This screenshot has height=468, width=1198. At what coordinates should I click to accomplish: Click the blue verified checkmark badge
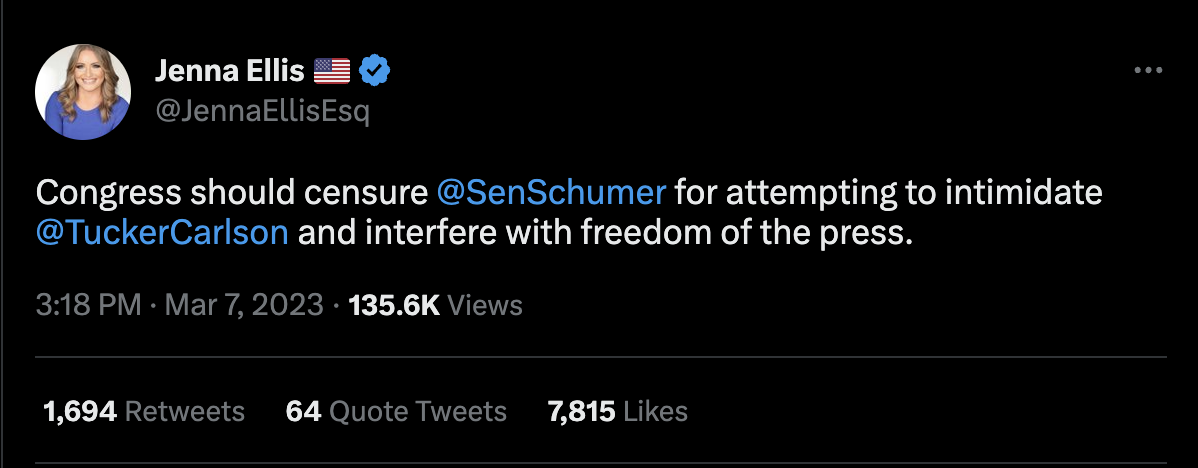(x=375, y=71)
